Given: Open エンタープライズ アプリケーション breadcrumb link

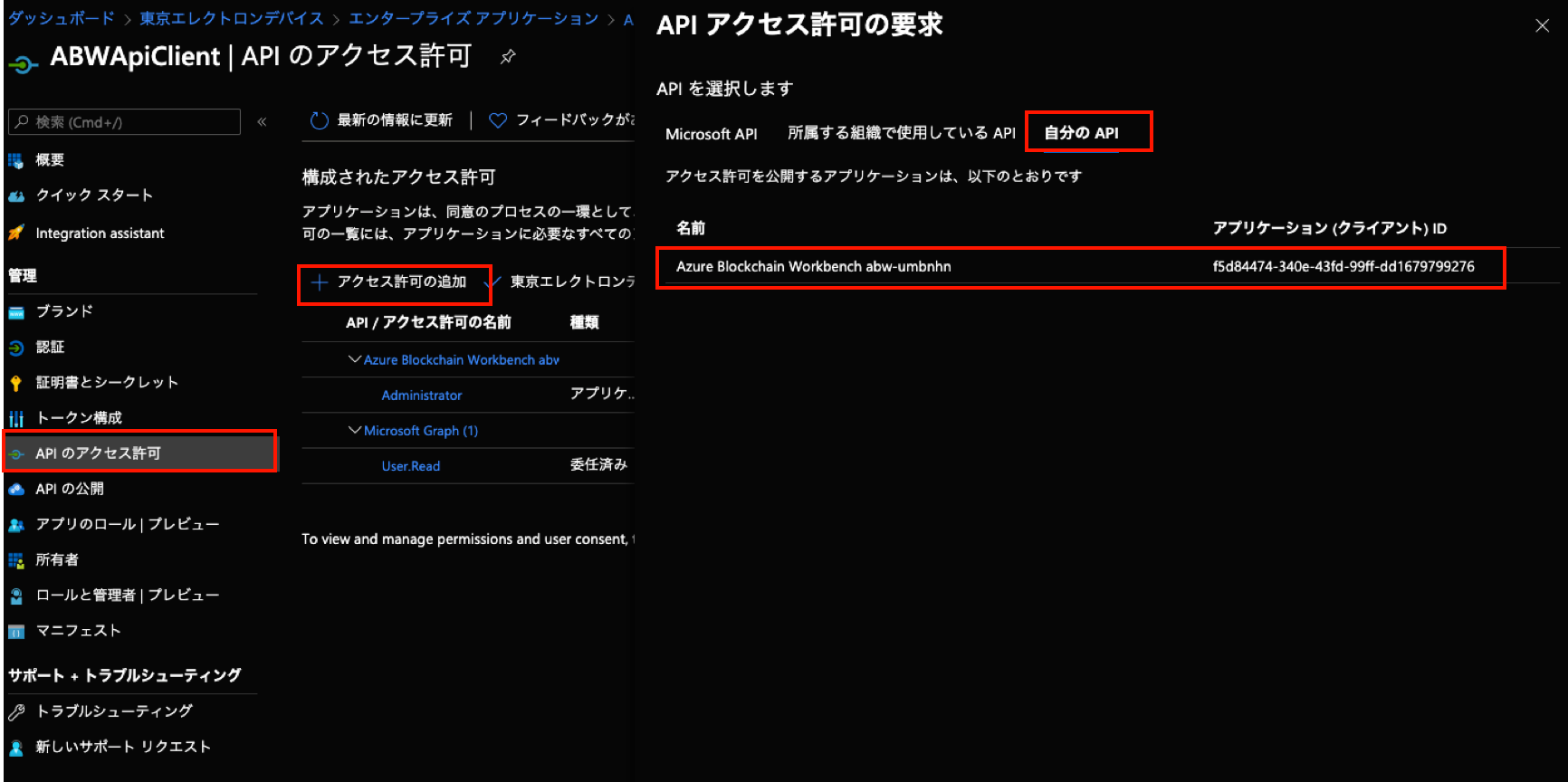Looking at the screenshot, I should 473,18.
